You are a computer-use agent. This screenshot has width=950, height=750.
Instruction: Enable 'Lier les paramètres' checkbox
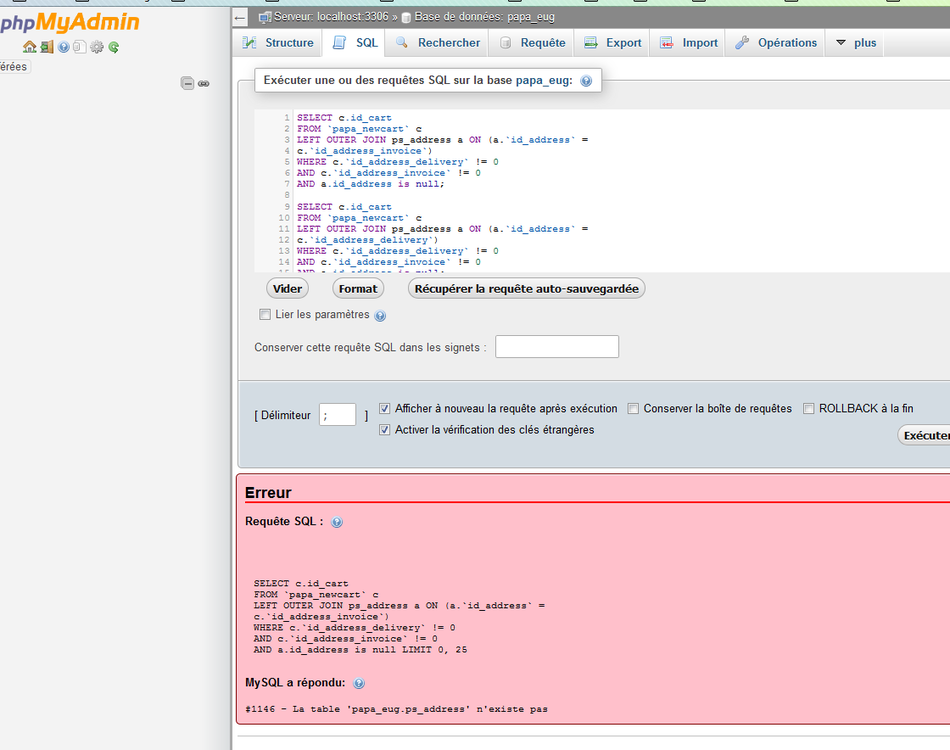265,315
